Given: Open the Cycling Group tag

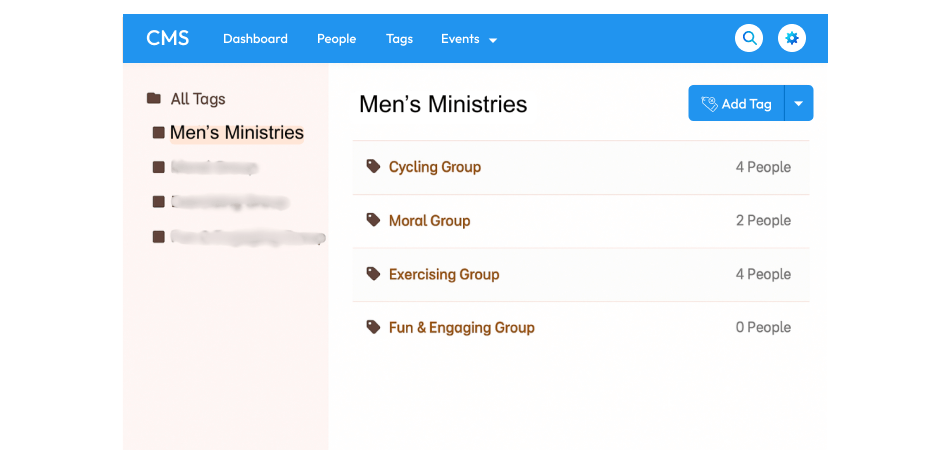Looking at the screenshot, I should click(434, 167).
